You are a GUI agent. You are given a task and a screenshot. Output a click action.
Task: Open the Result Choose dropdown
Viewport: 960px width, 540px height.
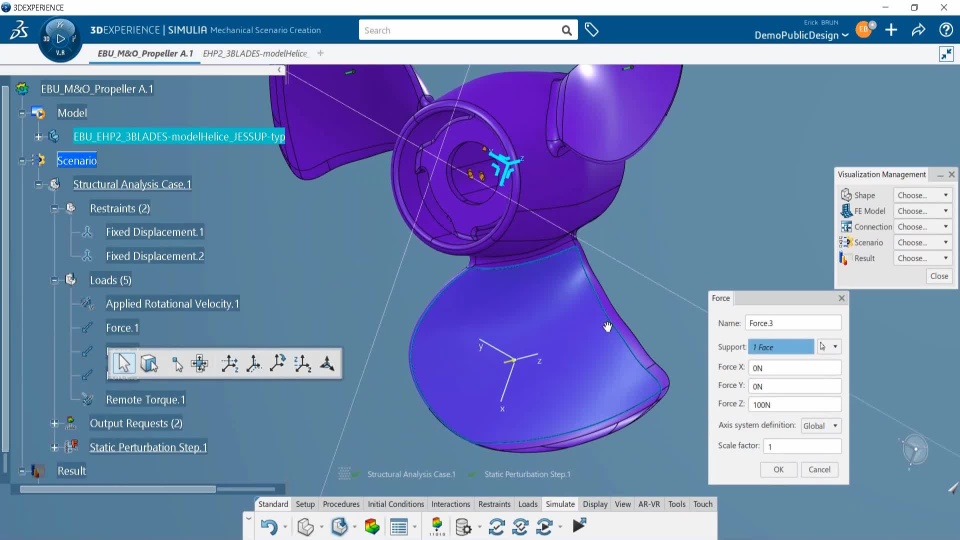click(x=923, y=258)
